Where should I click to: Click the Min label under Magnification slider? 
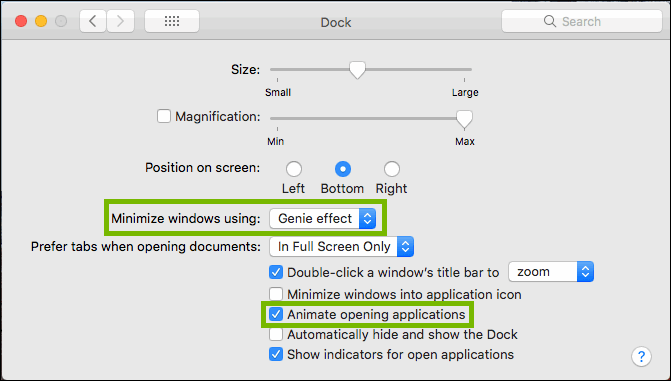point(276,141)
